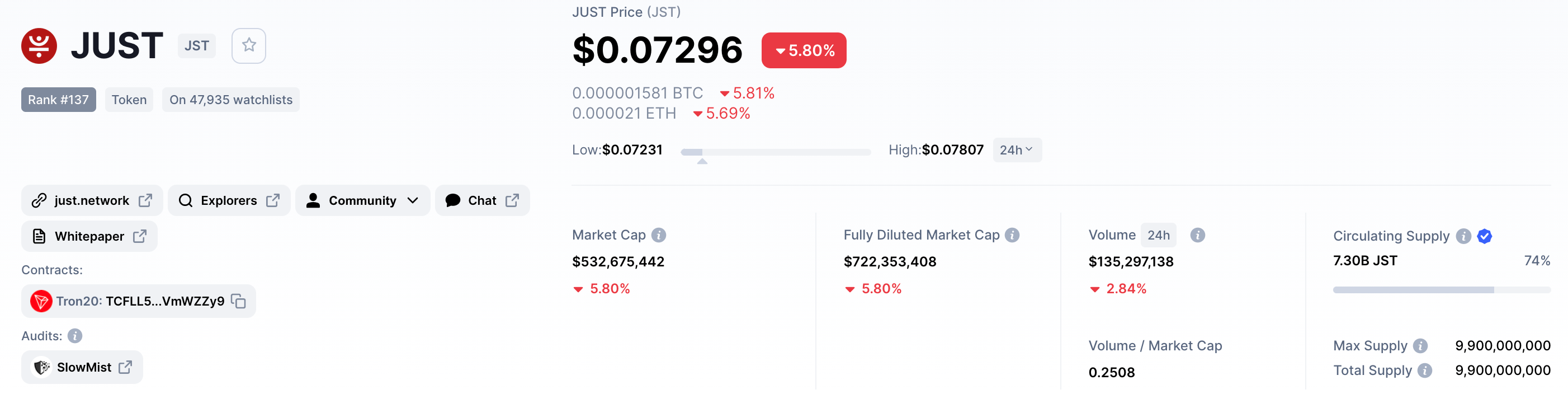Image resolution: width=1568 pixels, height=394 pixels.
Task: Add JUST to watchlist with star icon
Action: [x=248, y=46]
